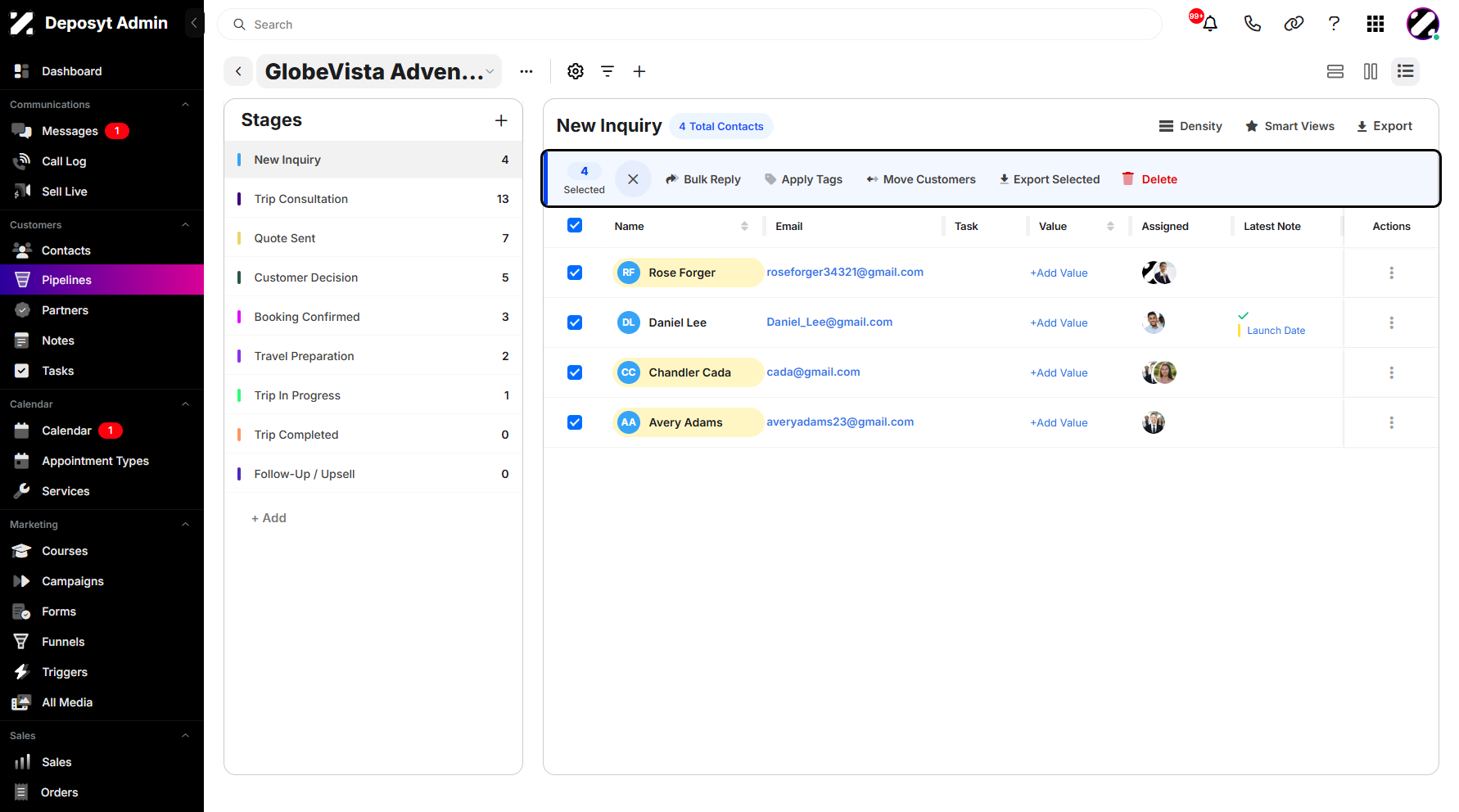Open the GlobeVista Adventures pipeline dropdown
The image size is (1459, 812).
click(379, 71)
